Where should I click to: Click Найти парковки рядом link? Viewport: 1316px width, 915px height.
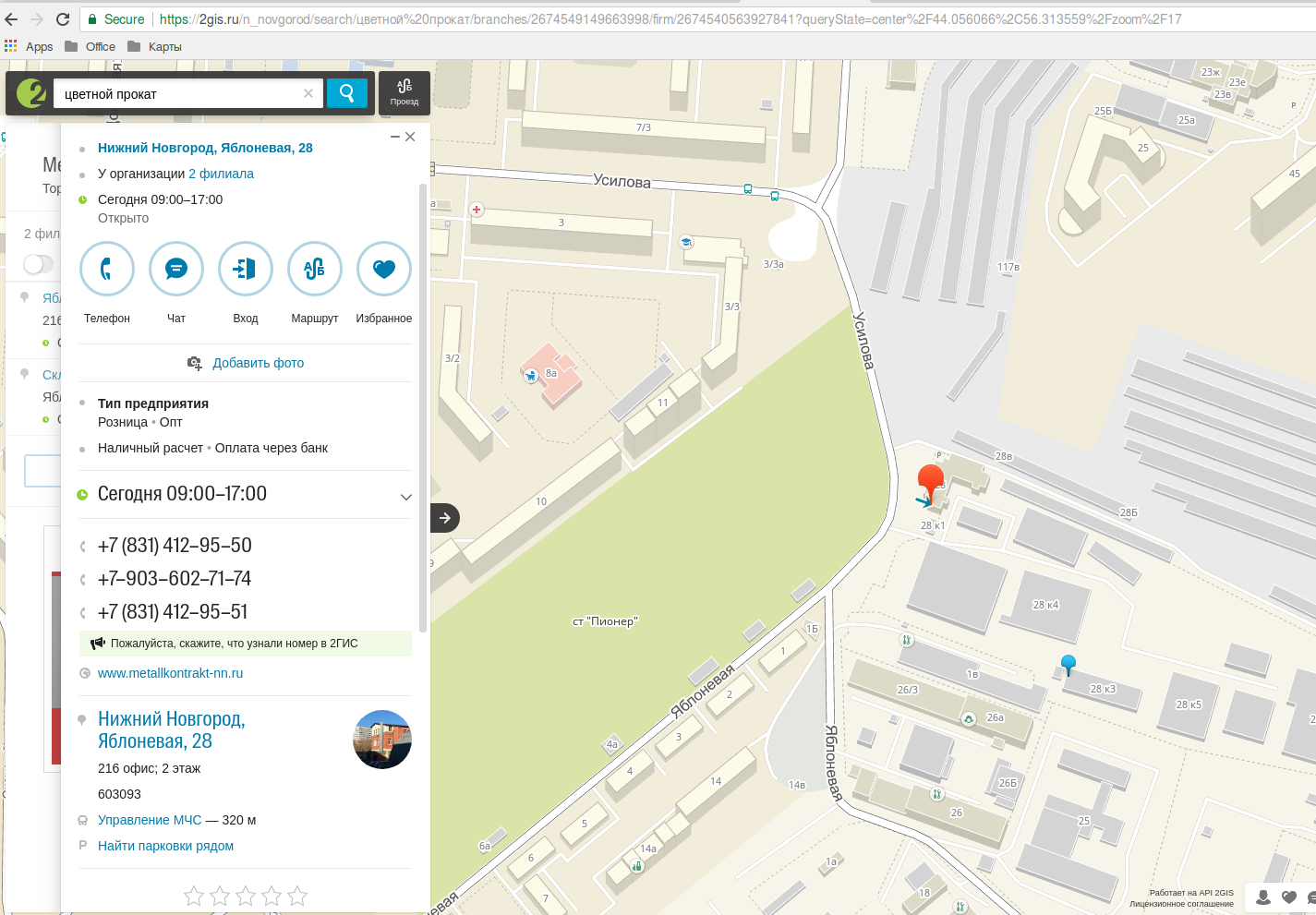165,846
